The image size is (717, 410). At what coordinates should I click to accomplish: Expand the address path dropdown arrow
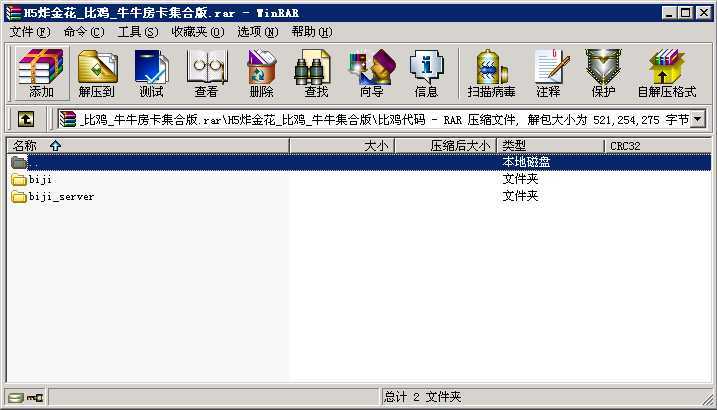tap(698, 120)
